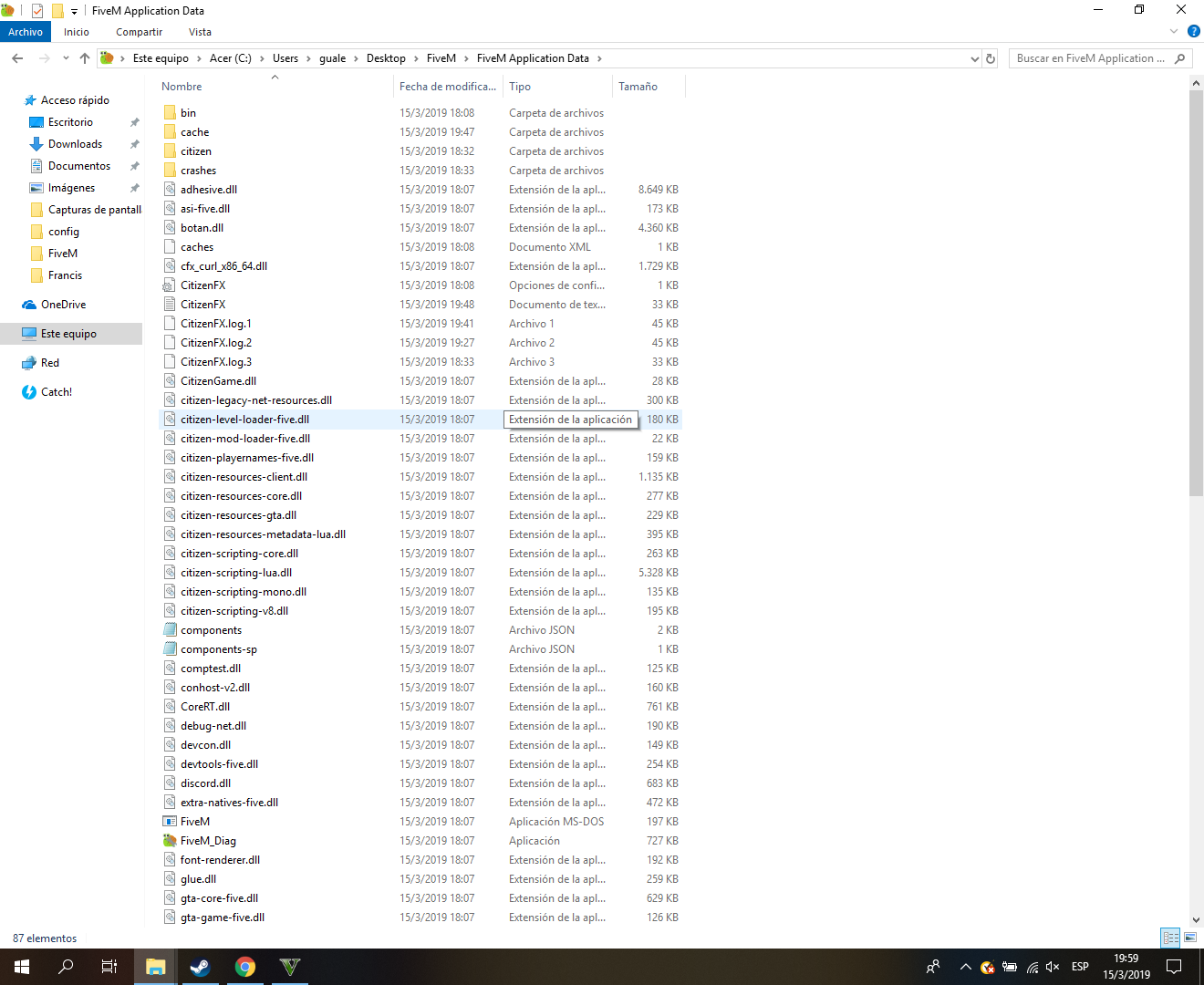Select Catch! in navigation pane

pyautogui.click(x=57, y=392)
